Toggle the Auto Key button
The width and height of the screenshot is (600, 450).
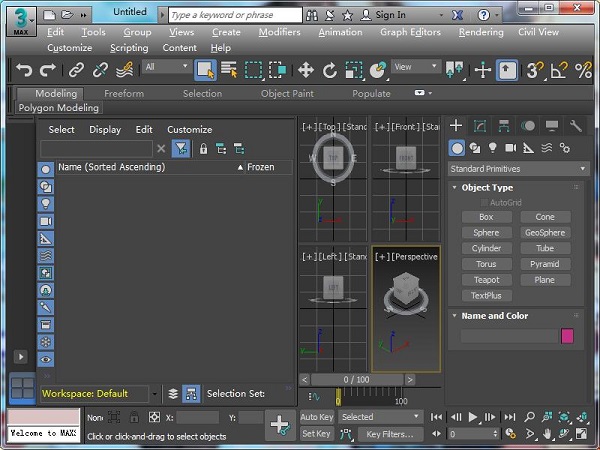[317, 417]
